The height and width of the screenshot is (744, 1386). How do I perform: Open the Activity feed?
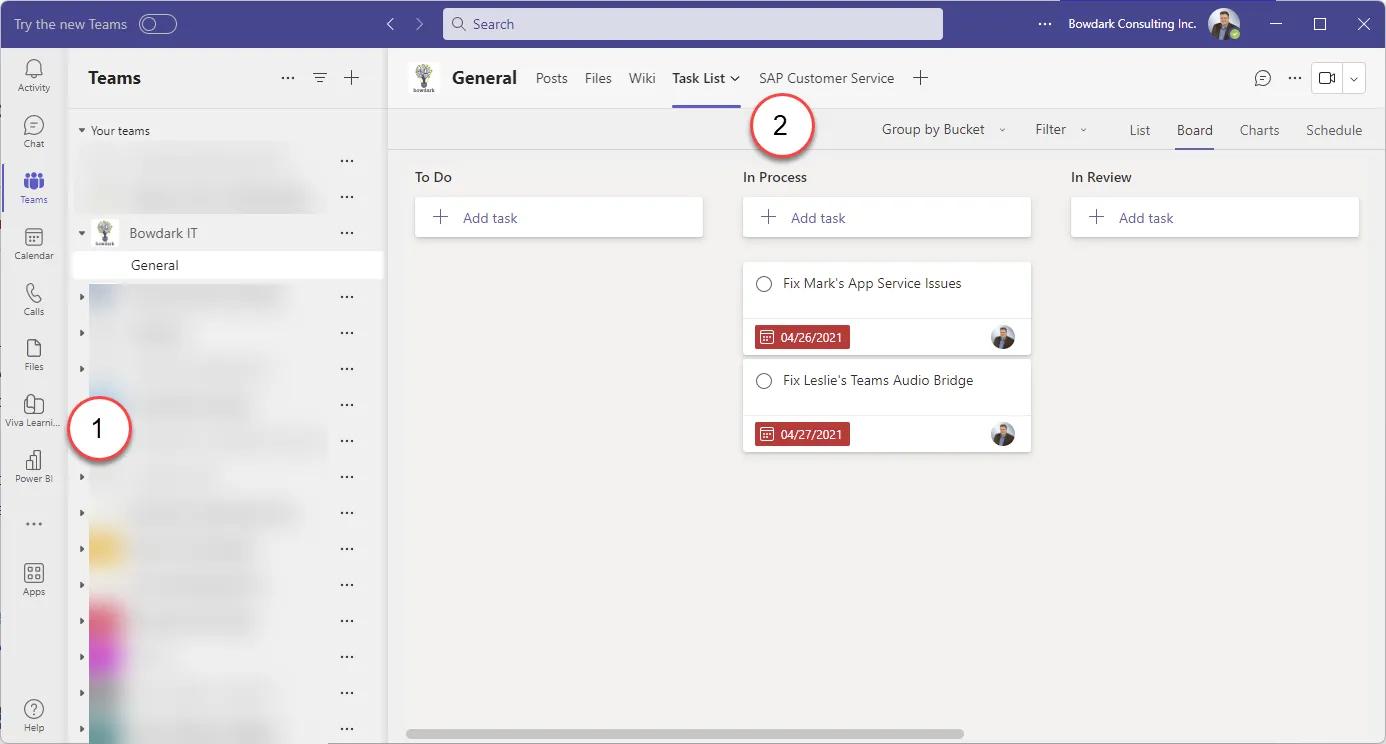pos(34,75)
